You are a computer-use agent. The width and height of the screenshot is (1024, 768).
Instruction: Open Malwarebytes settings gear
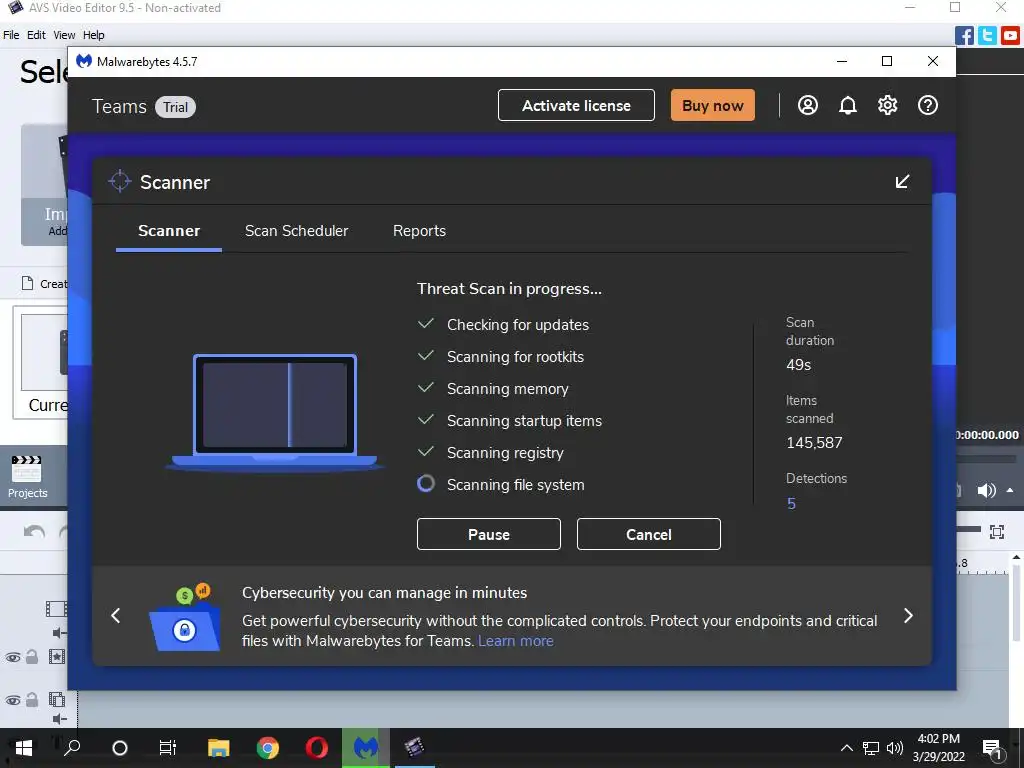tap(888, 105)
